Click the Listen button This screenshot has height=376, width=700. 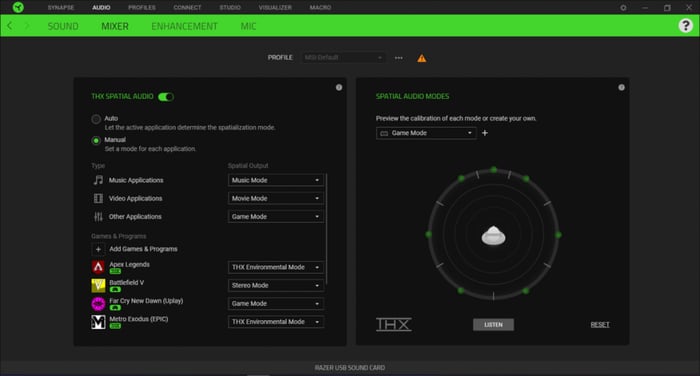[x=493, y=325]
